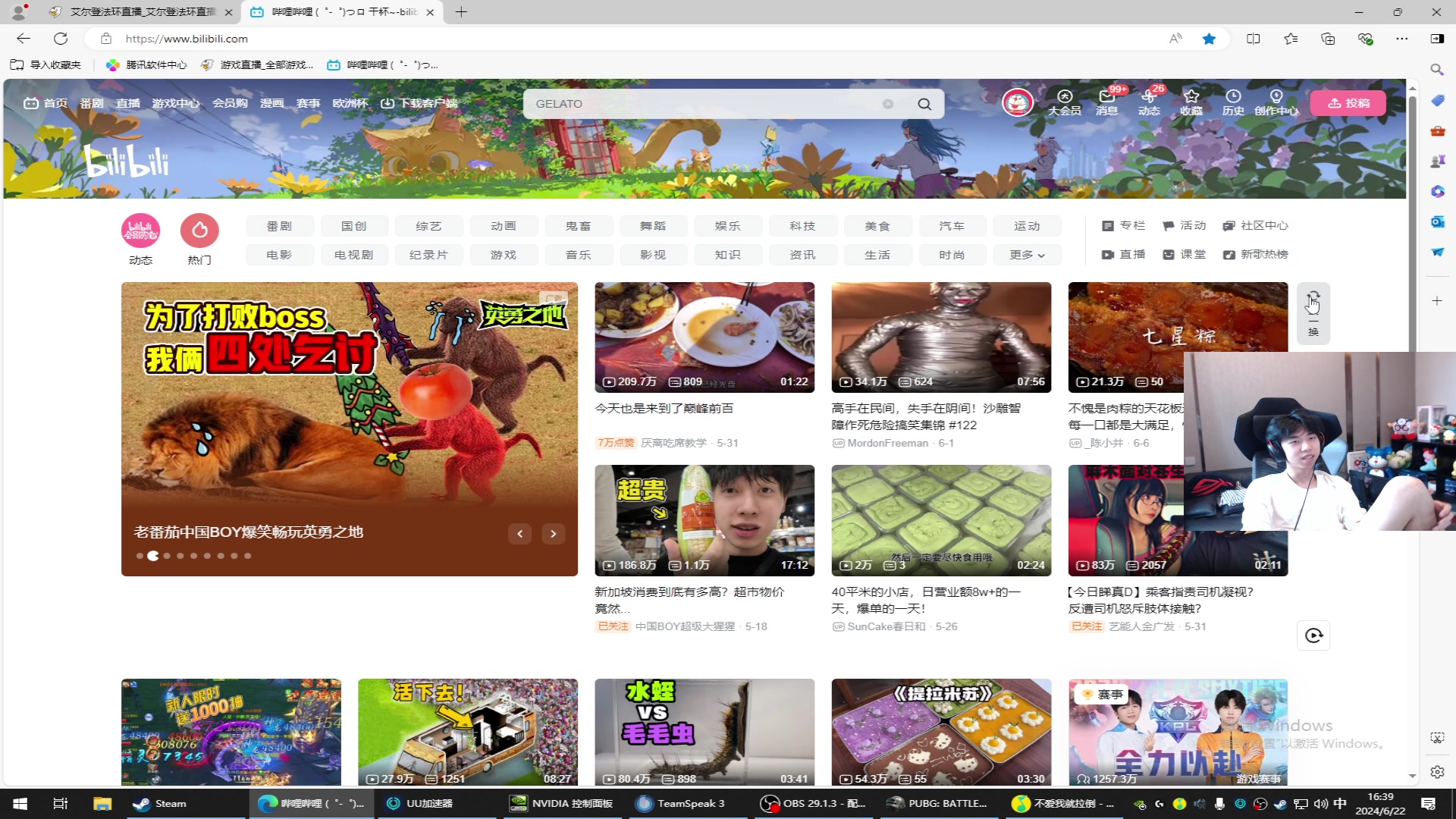Open 首页 in bilibili top nav
The image size is (1456, 819).
45,103
